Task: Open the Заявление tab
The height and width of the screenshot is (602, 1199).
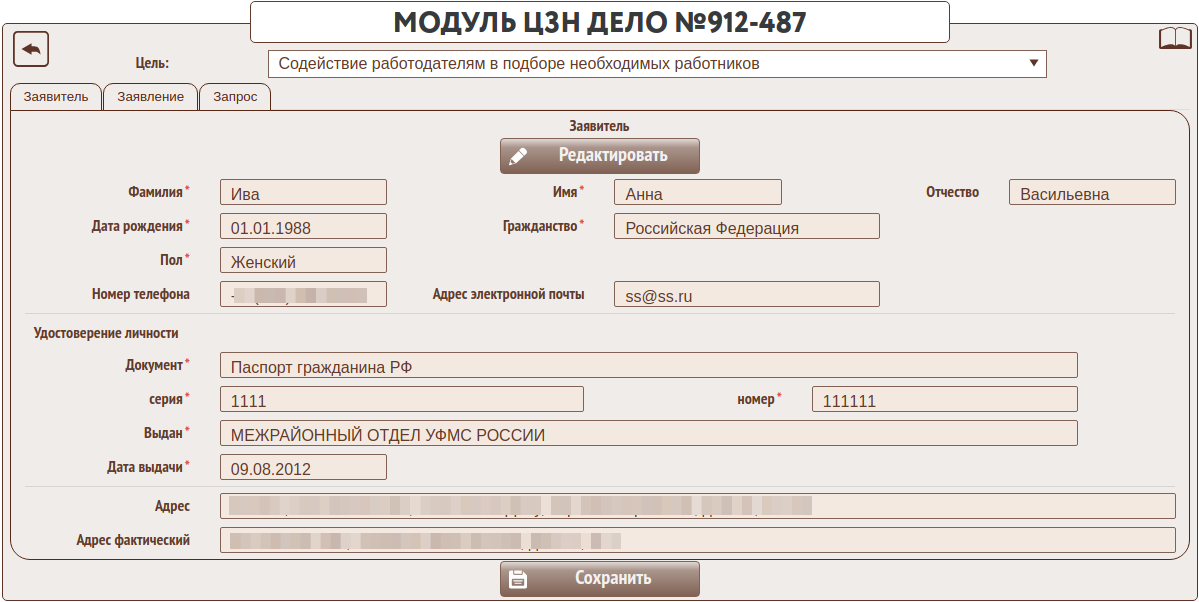Action: (x=150, y=97)
